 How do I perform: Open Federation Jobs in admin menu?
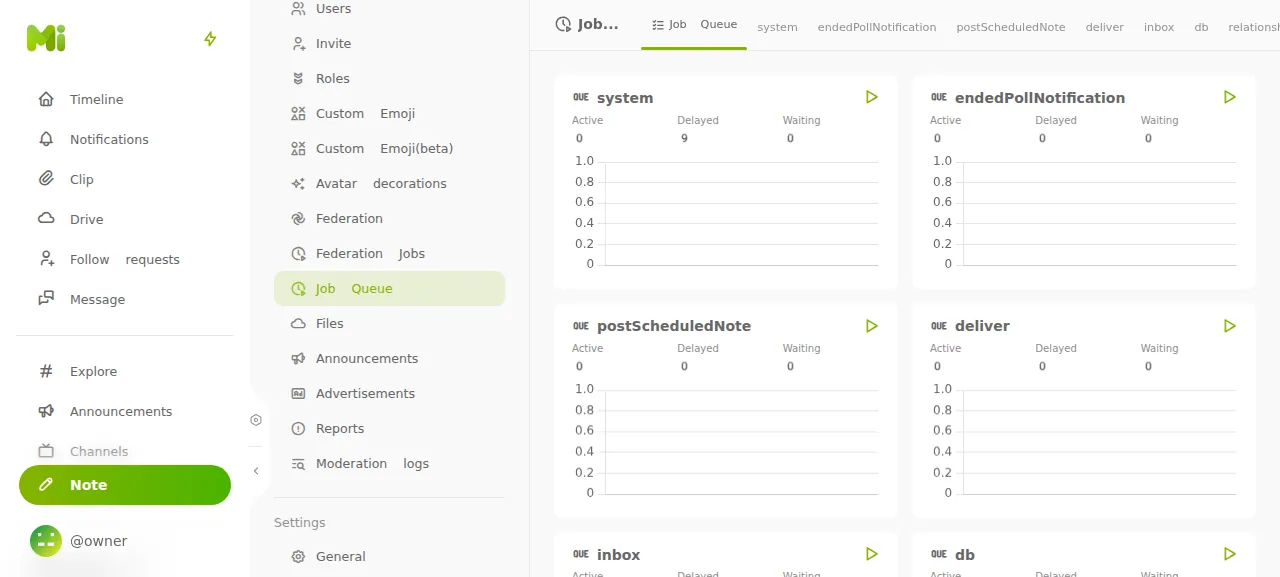[389, 254]
